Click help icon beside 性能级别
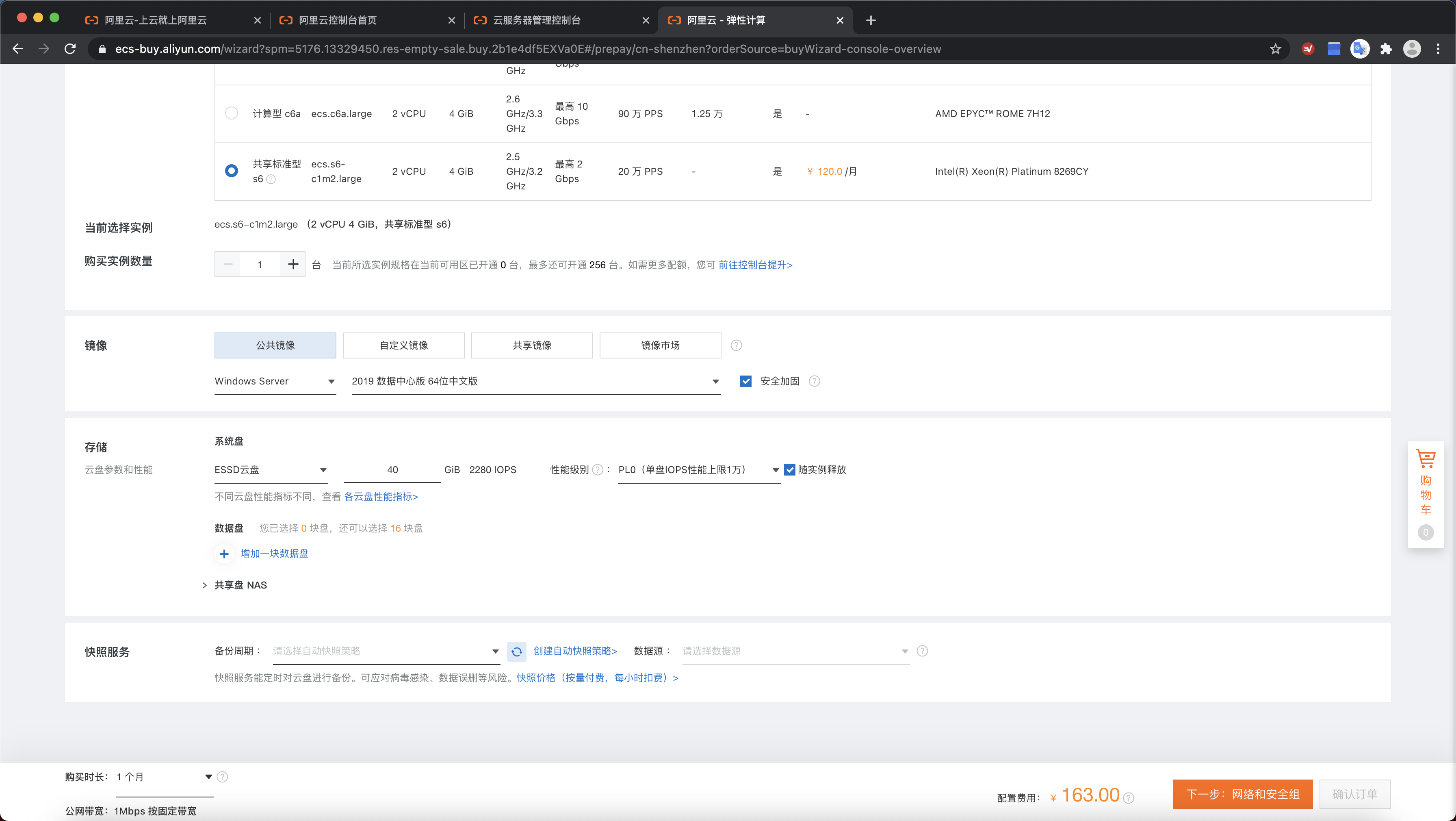Image resolution: width=1456 pixels, height=821 pixels. click(x=598, y=470)
